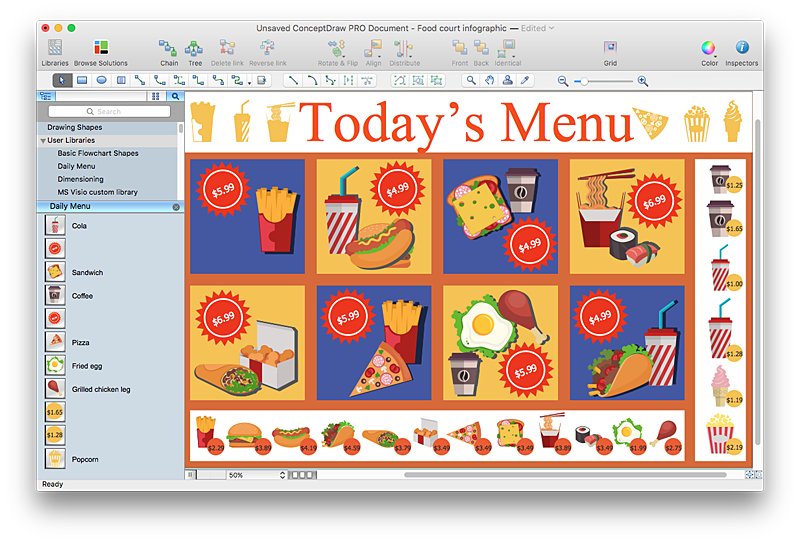Select the arrow pointer tool
This screenshot has width=800, height=543.
coord(62,81)
